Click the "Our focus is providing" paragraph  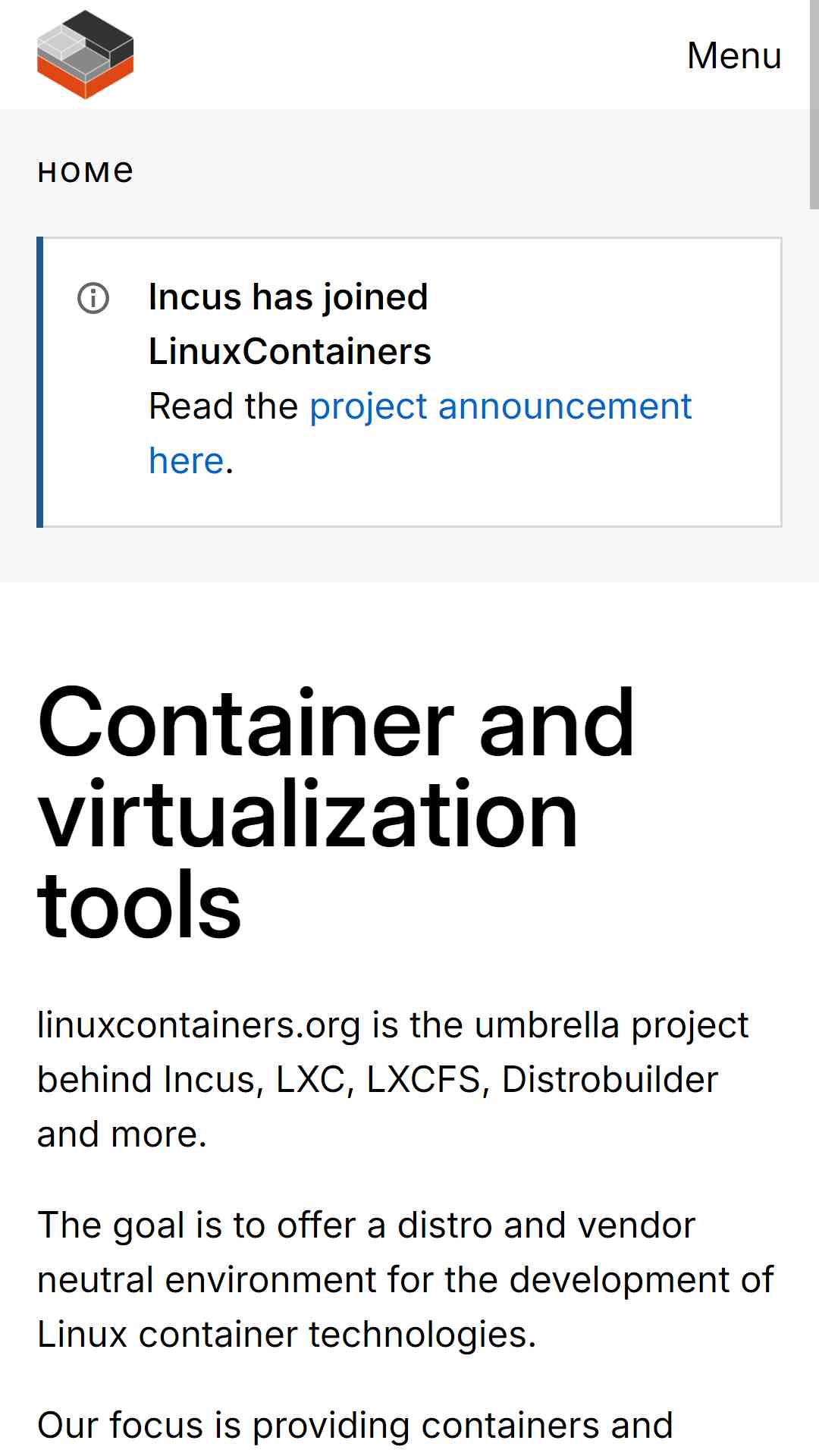click(355, 1426)
